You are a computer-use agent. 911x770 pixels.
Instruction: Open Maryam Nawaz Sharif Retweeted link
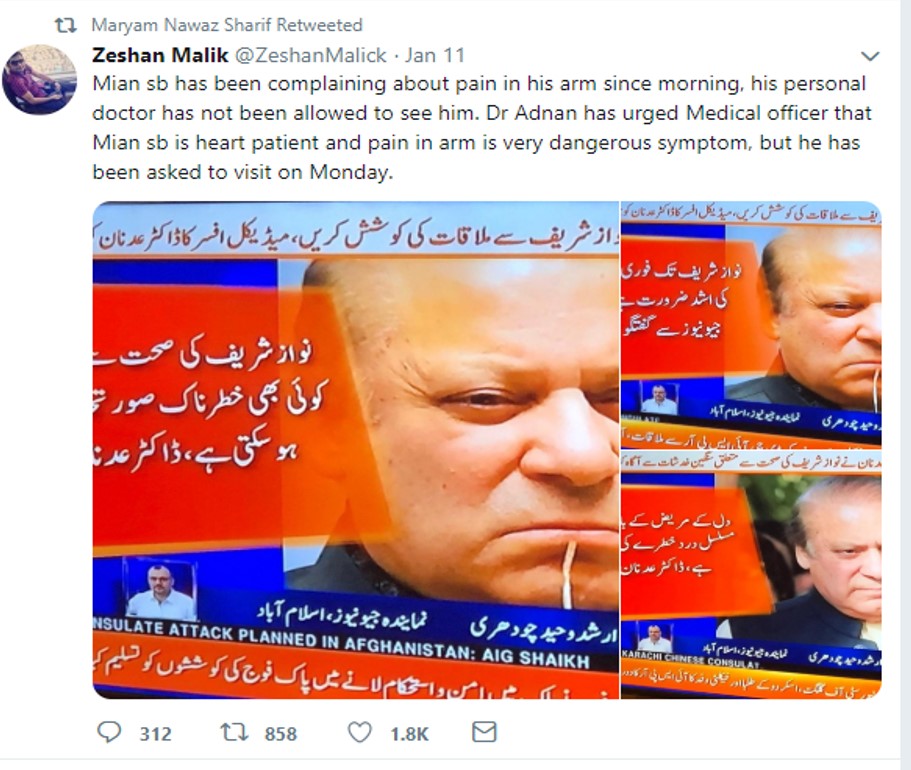(x=227, y=25)
